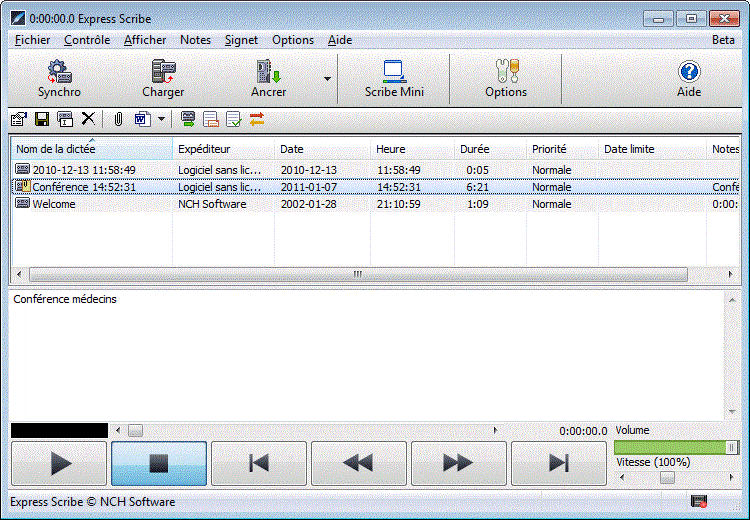The width and height of the screenshot is (750, 520).
Task: Click the 0:00:00.0 playback time display
Action: pos(583,431)
